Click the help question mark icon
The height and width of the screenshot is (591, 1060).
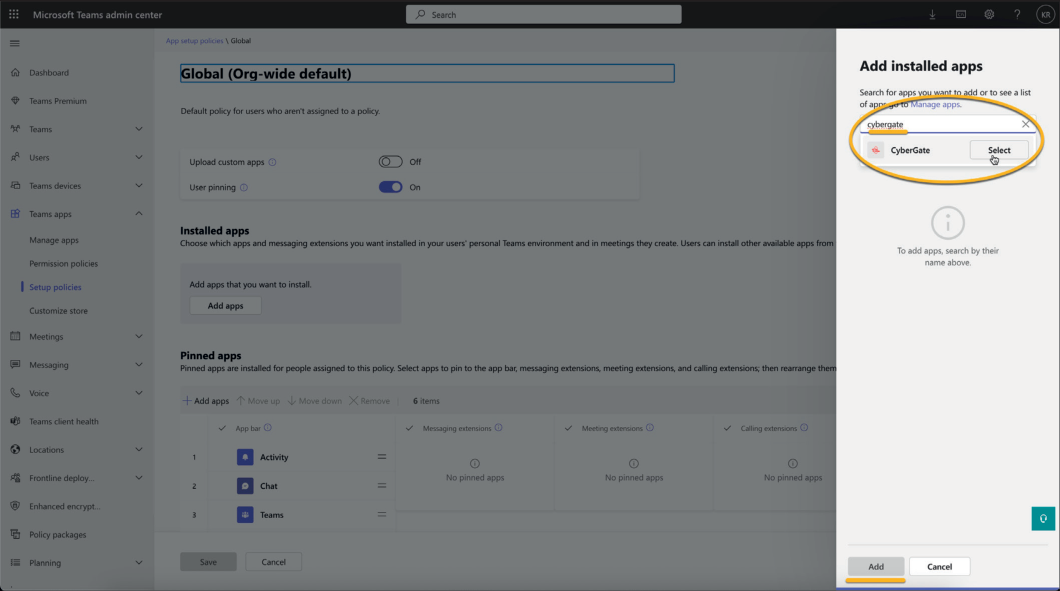click(1017, 13)
